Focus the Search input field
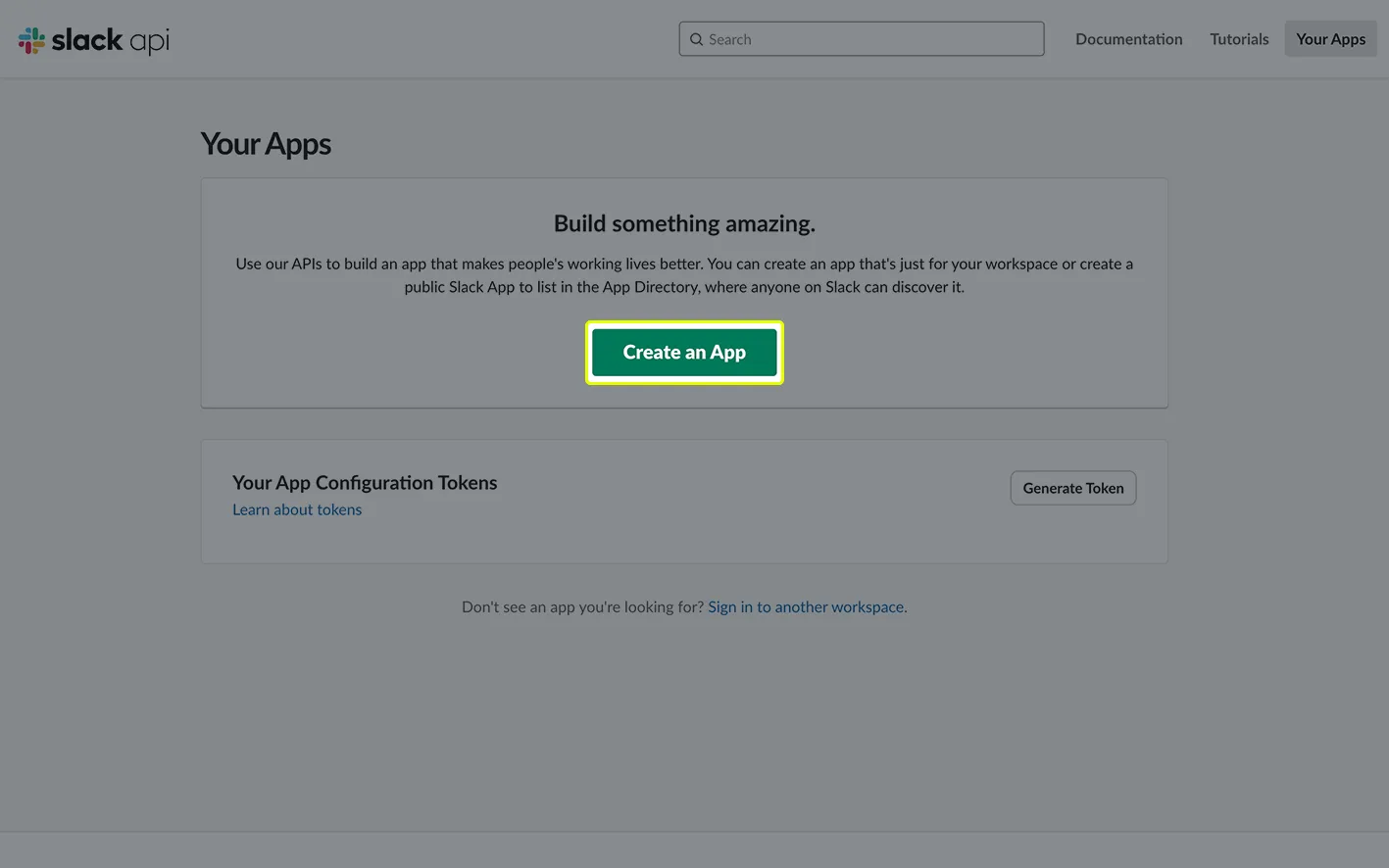1389x868 pixels. click(862, 39)
